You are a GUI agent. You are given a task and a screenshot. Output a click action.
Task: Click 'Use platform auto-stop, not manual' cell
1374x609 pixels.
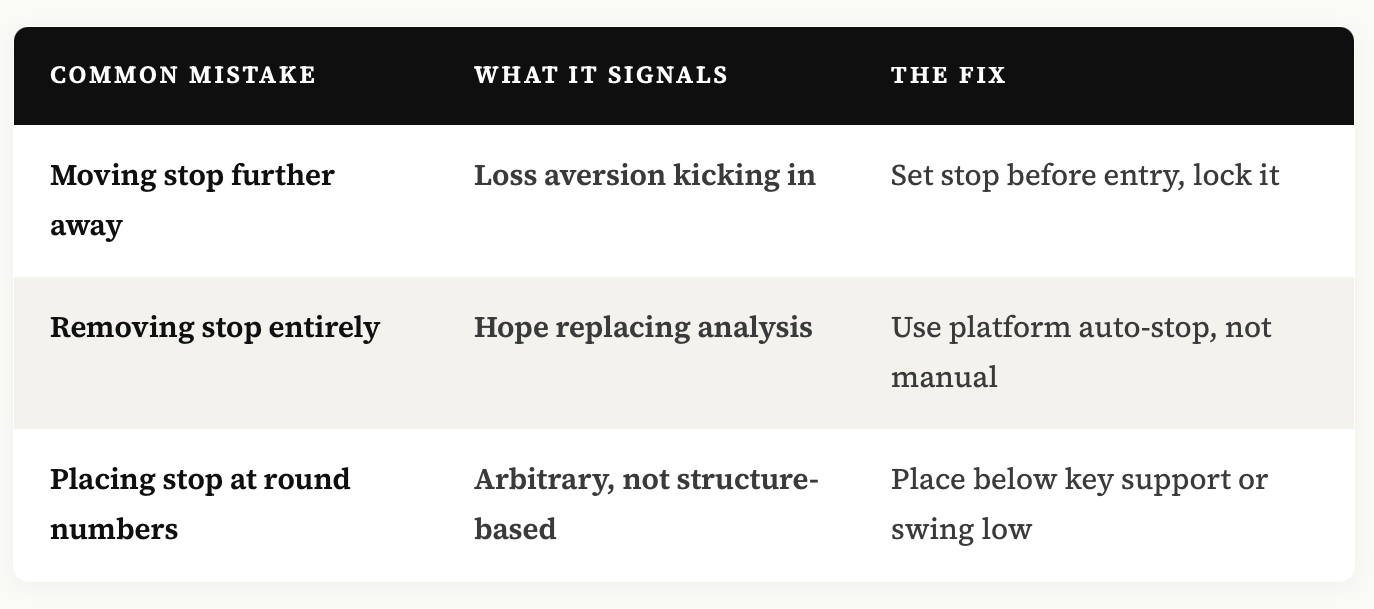point(1081,352)
